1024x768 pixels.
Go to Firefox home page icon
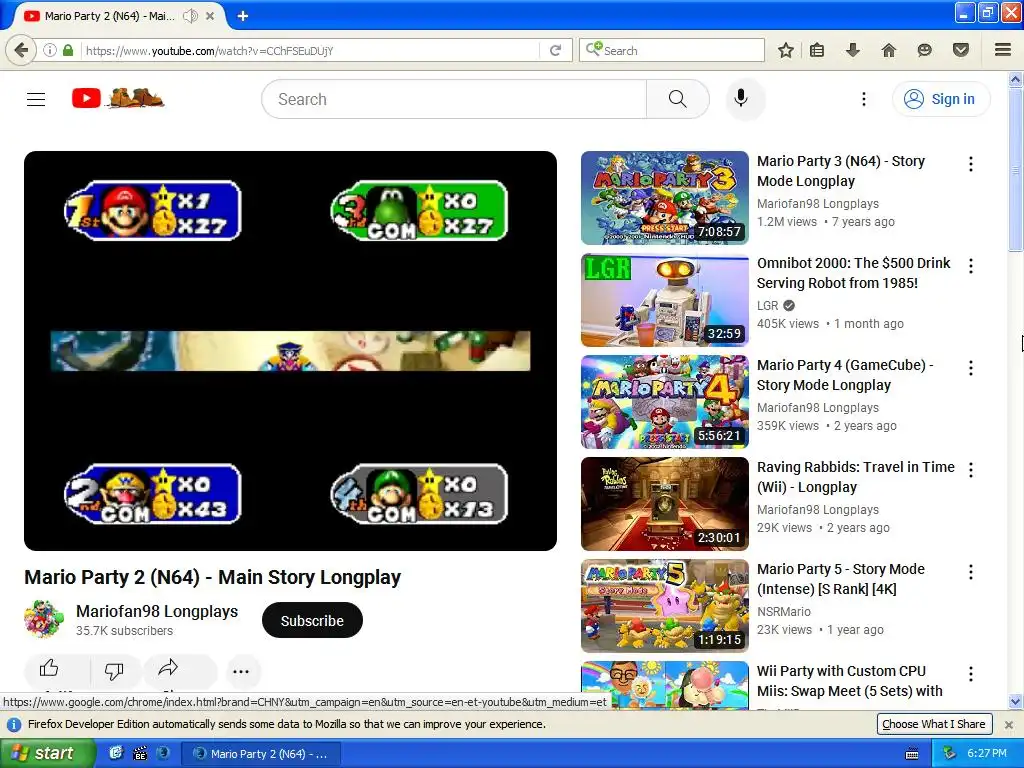[888, 50]
